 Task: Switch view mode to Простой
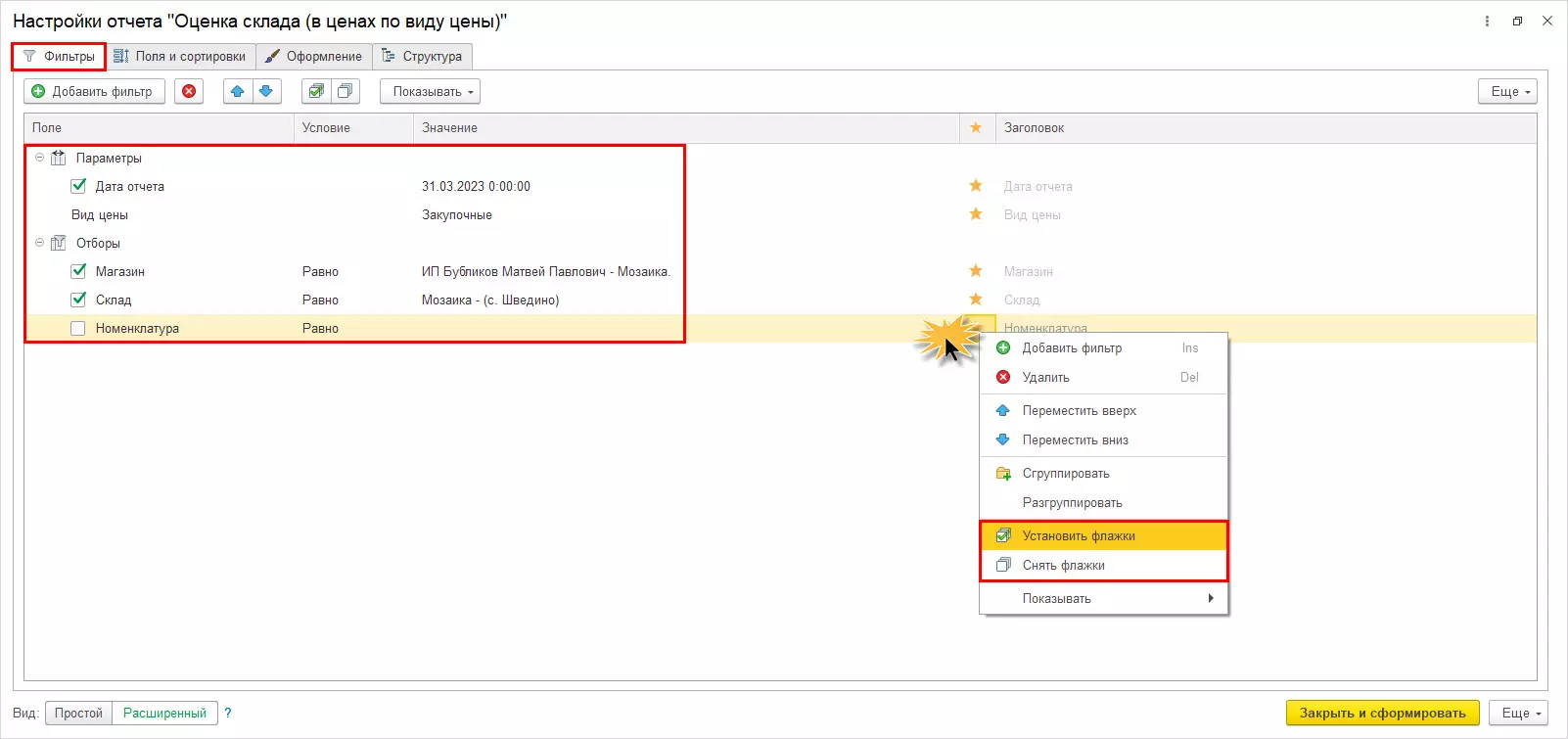click(78, 713)
